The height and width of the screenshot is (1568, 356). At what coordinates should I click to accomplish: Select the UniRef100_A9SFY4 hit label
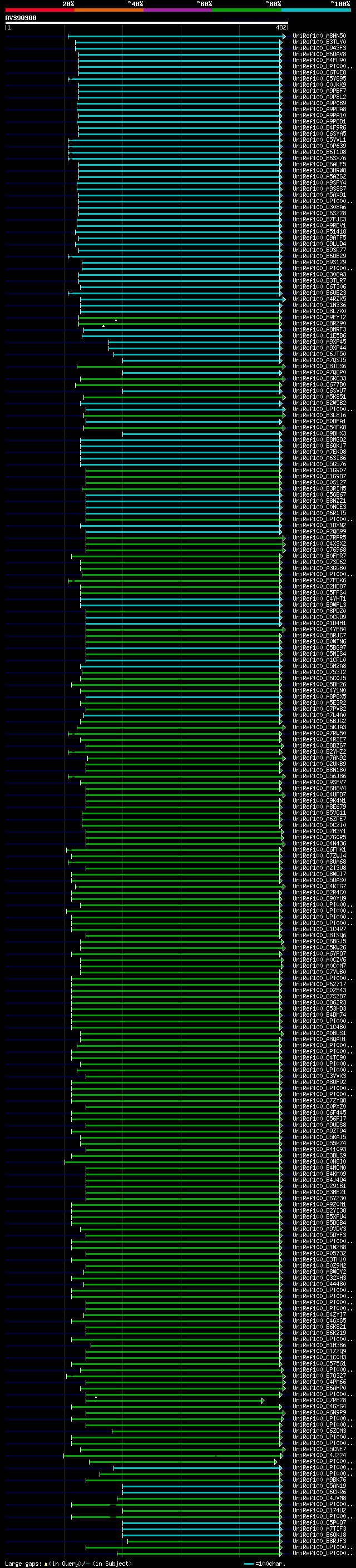[319, 182]
